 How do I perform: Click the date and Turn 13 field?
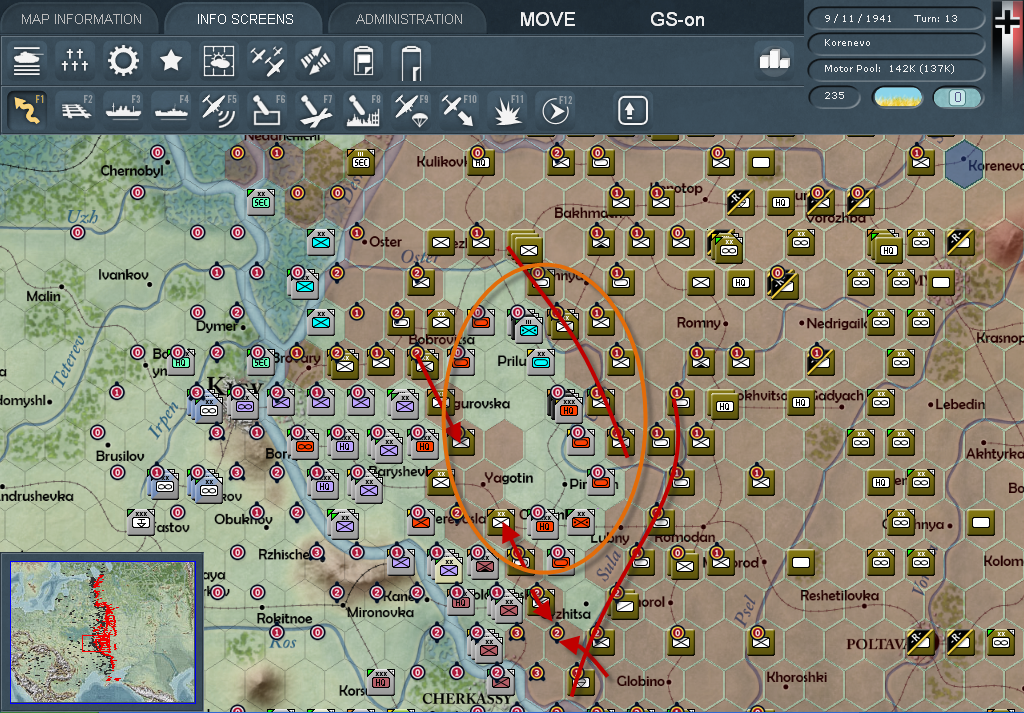pyautogui.click(x=896, y=19)
